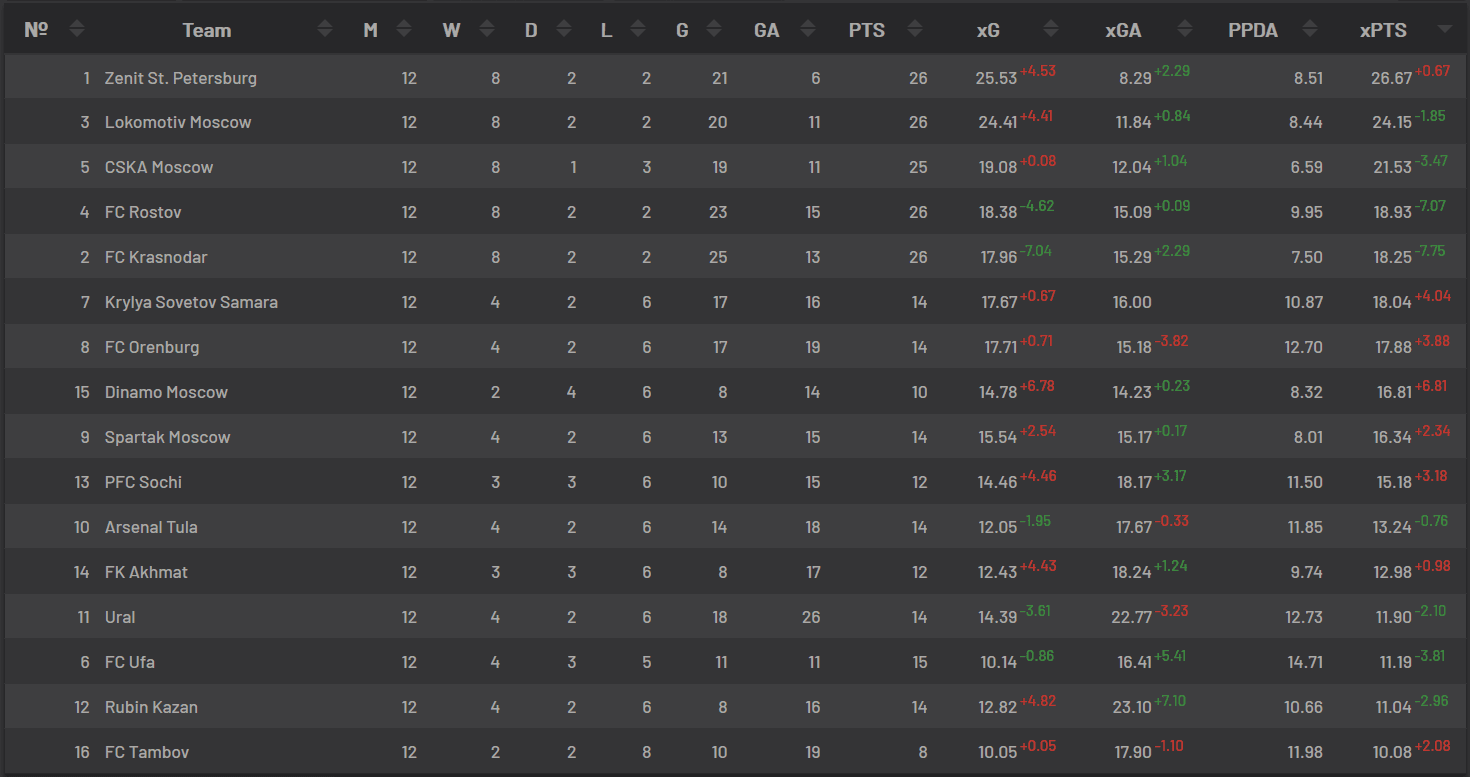Open Zenit St. Petersburg team link
The height and width of the screenshot is (777, 1470).
(x=181, y=78)
